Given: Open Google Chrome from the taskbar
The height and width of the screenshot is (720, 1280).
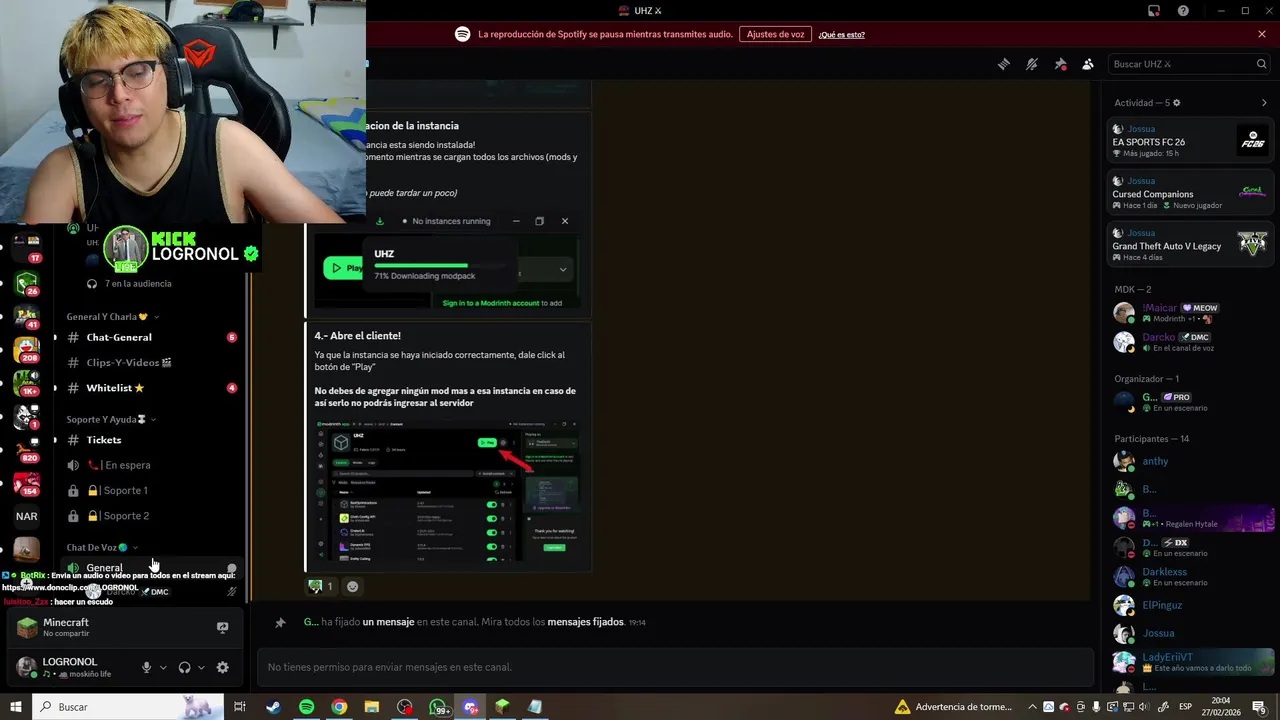Looking at the screenshot, I should (339, 707).
